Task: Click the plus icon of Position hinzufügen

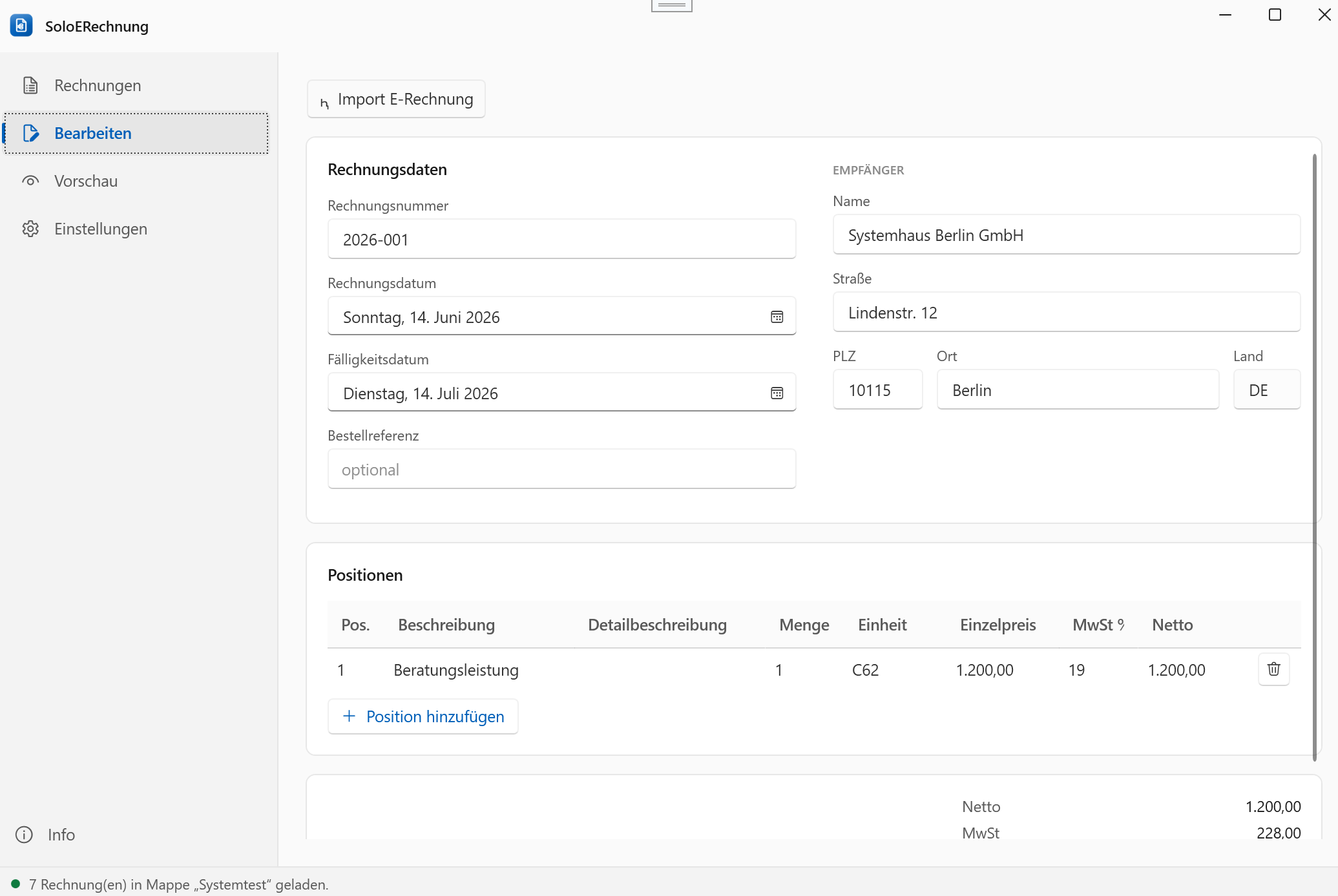Action: [x=349, y=716]
